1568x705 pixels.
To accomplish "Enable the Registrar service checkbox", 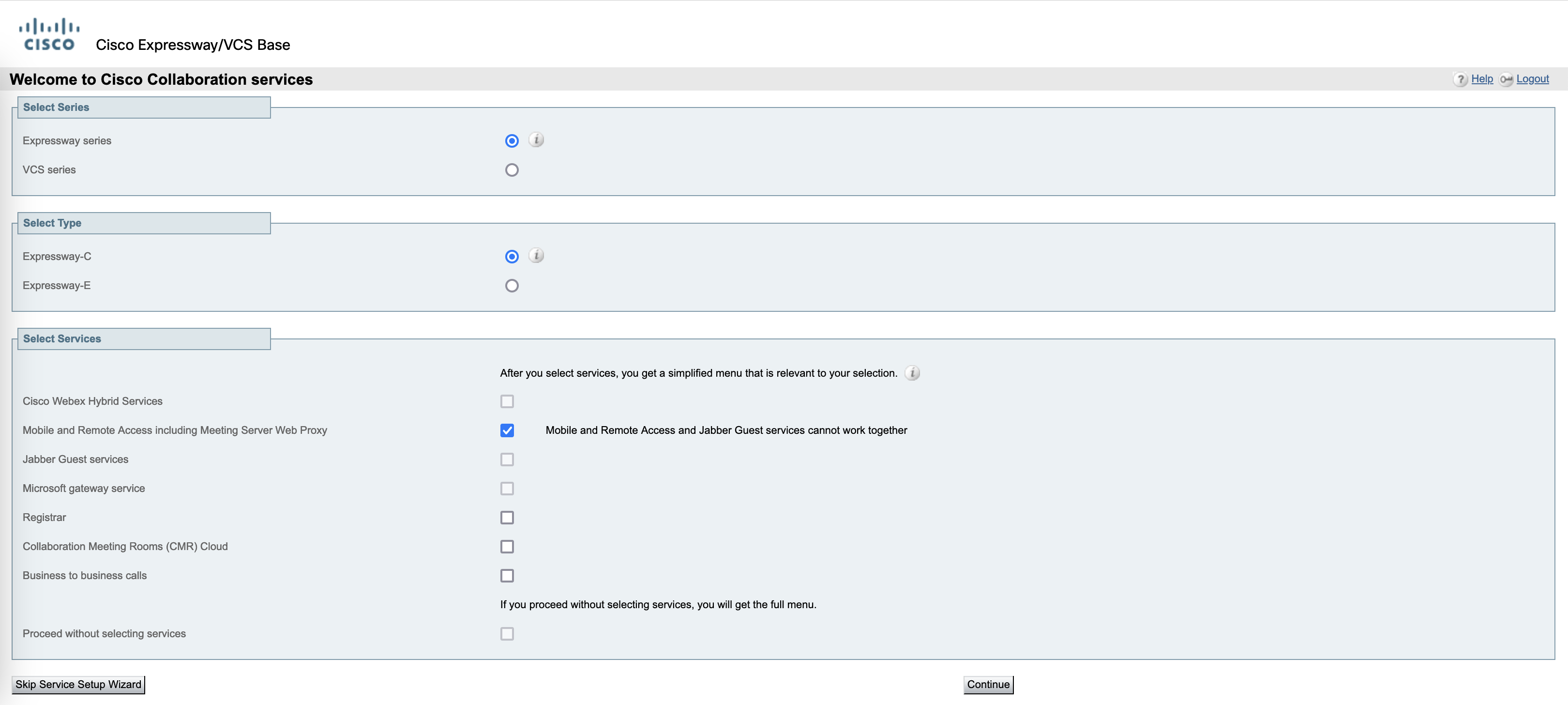I will 506,518.
